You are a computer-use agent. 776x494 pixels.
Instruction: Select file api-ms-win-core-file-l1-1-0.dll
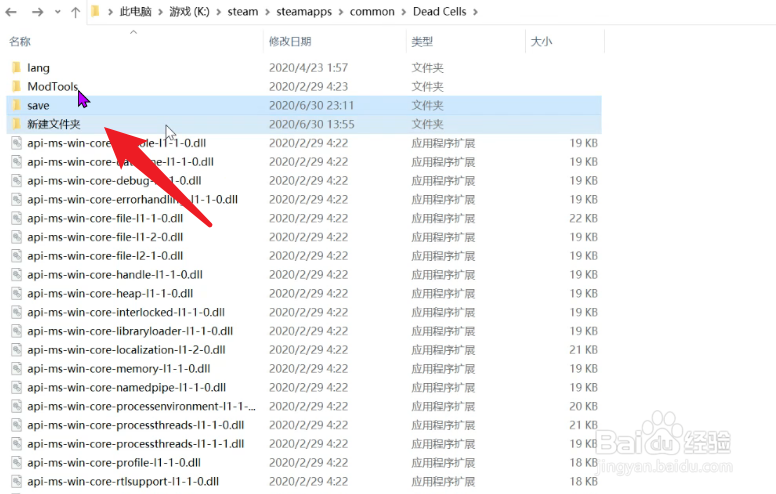pyautogui.click(x=105, y=218)
